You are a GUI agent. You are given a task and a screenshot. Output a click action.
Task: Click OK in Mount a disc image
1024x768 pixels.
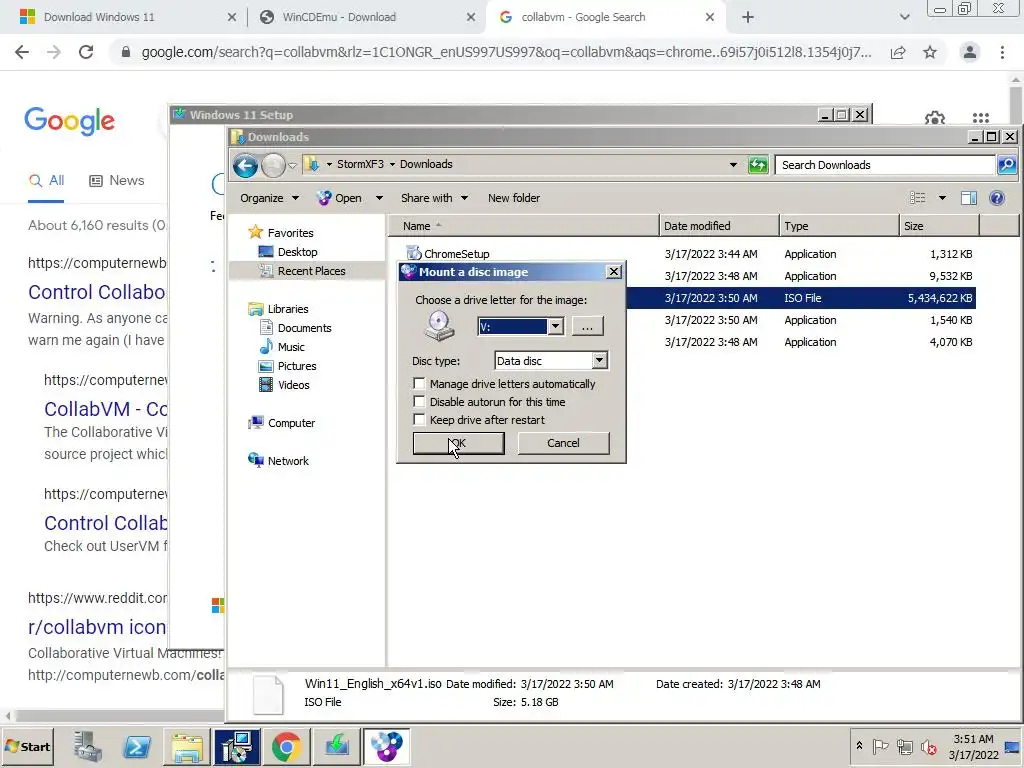pos(458,443)
